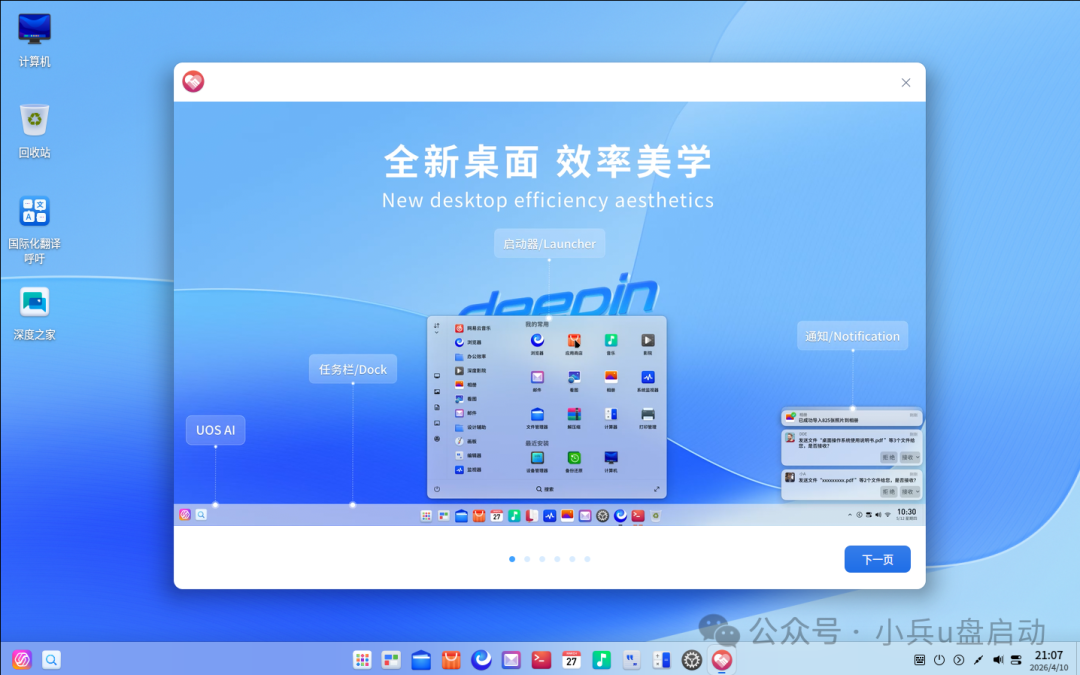Open network connection status in tray

[978, 660]
